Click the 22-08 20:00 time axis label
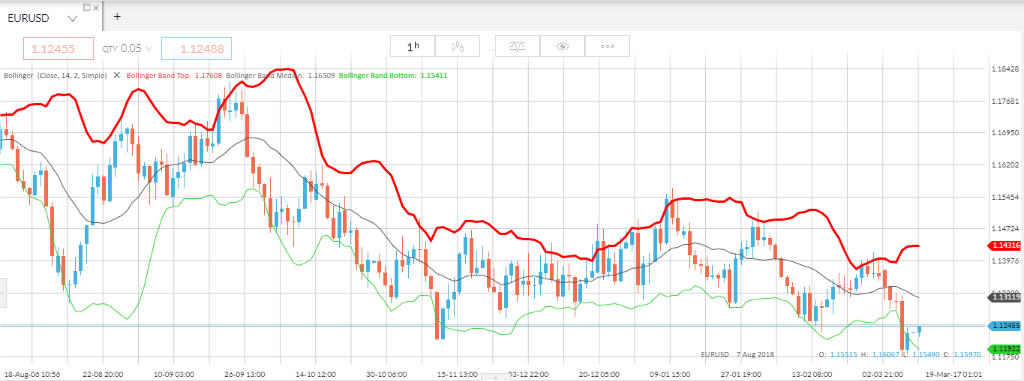1024x381 pixels. (103, 375)
